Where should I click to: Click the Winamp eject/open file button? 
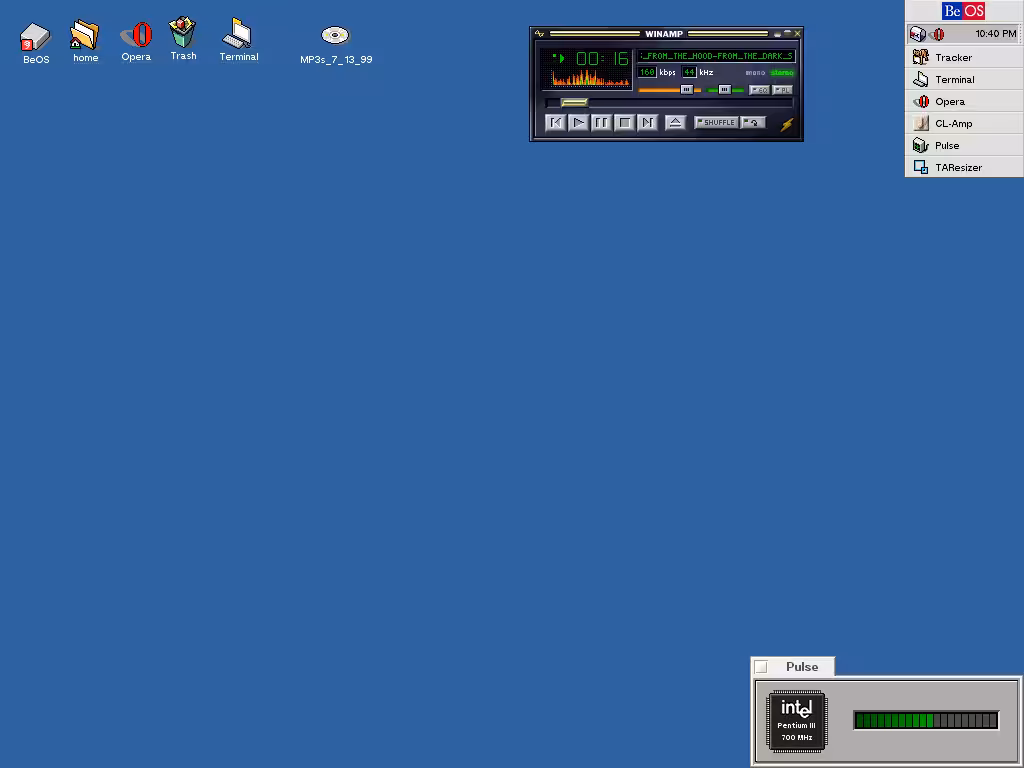675,123
